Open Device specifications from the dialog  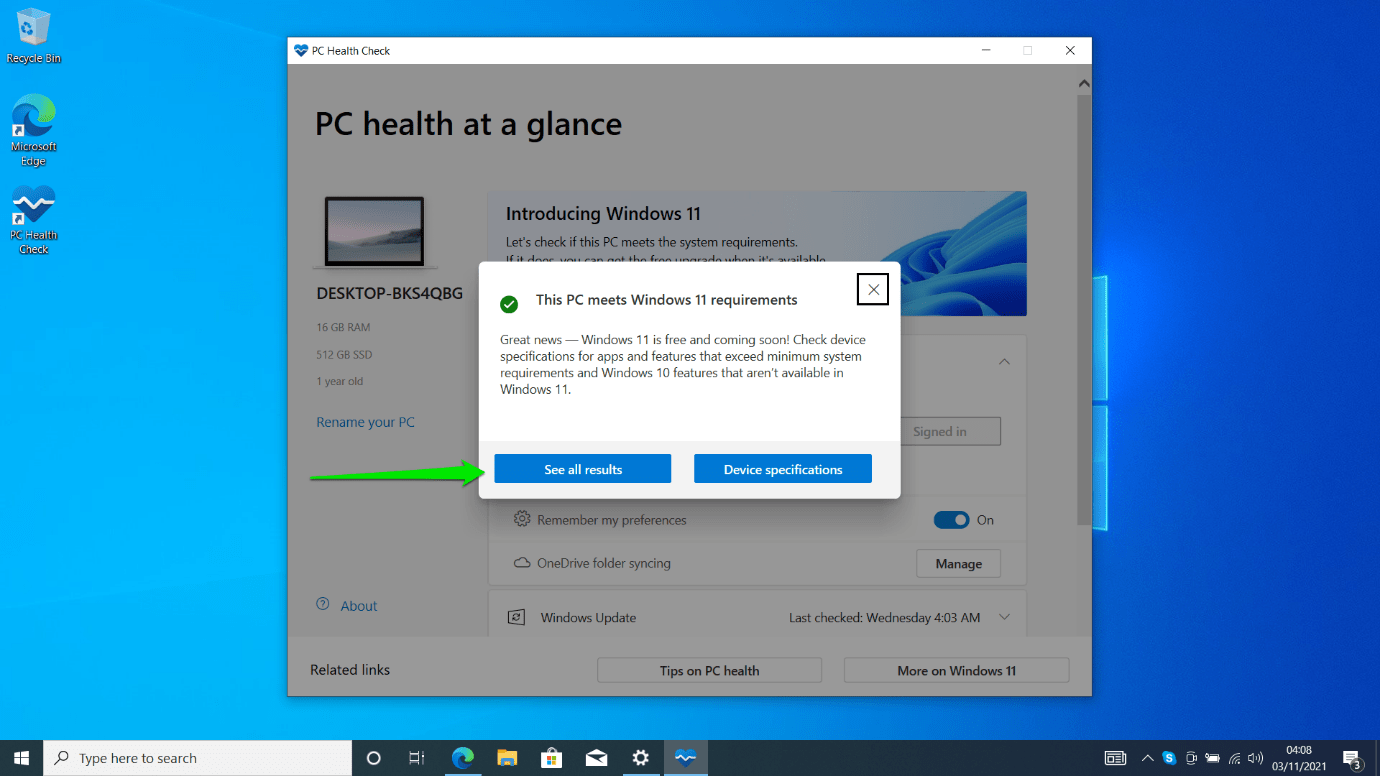pyautogui.click(x=783, y=469)
